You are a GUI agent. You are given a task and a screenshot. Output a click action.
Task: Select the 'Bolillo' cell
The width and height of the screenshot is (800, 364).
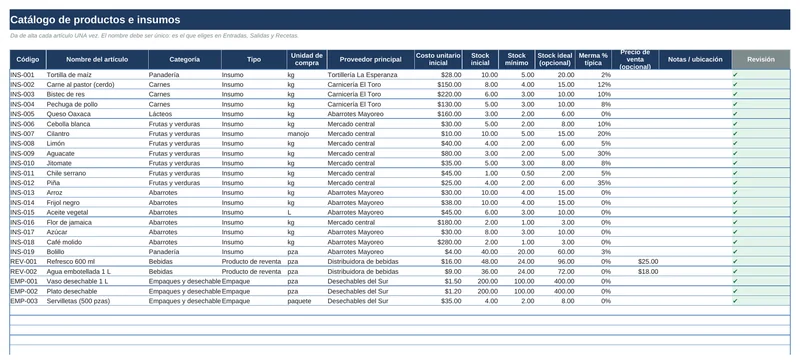pyautogui.click(x=97, y=252)
